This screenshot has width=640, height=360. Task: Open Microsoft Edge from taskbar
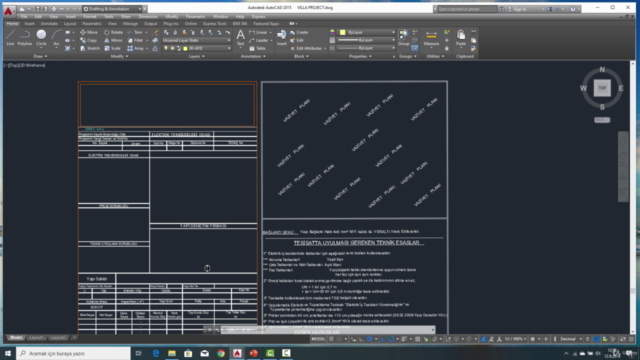(x=156, y=353)
